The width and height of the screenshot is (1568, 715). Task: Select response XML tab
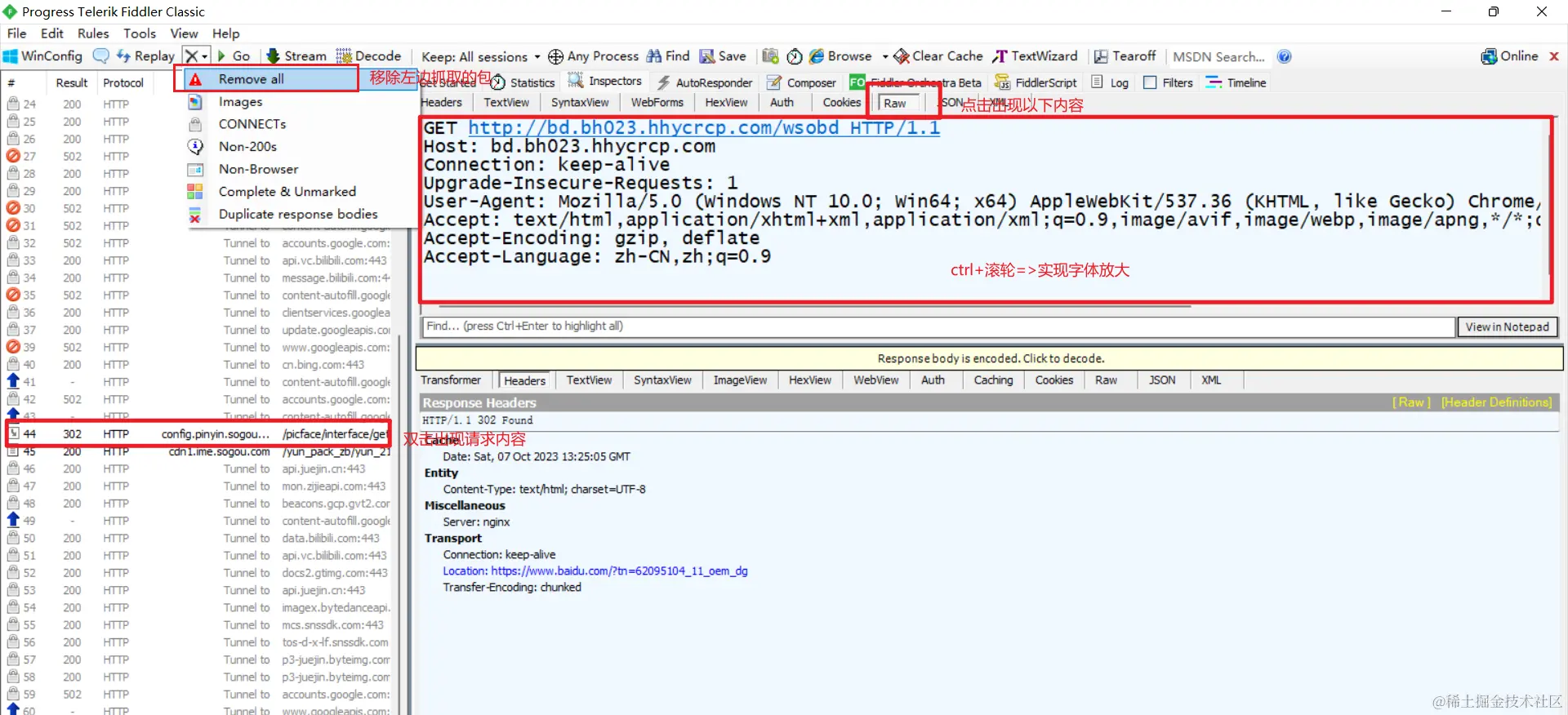click(x=1211, y=380)
